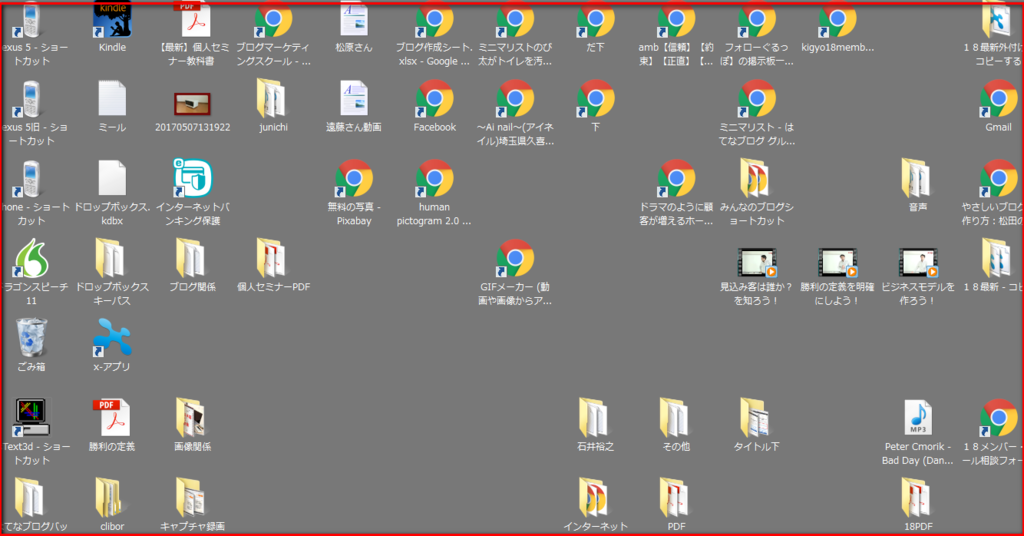Open the human pictogram 2.0 shortcut
The width and height of the screenshot is (1024, 536).
[x=434, y=179]
